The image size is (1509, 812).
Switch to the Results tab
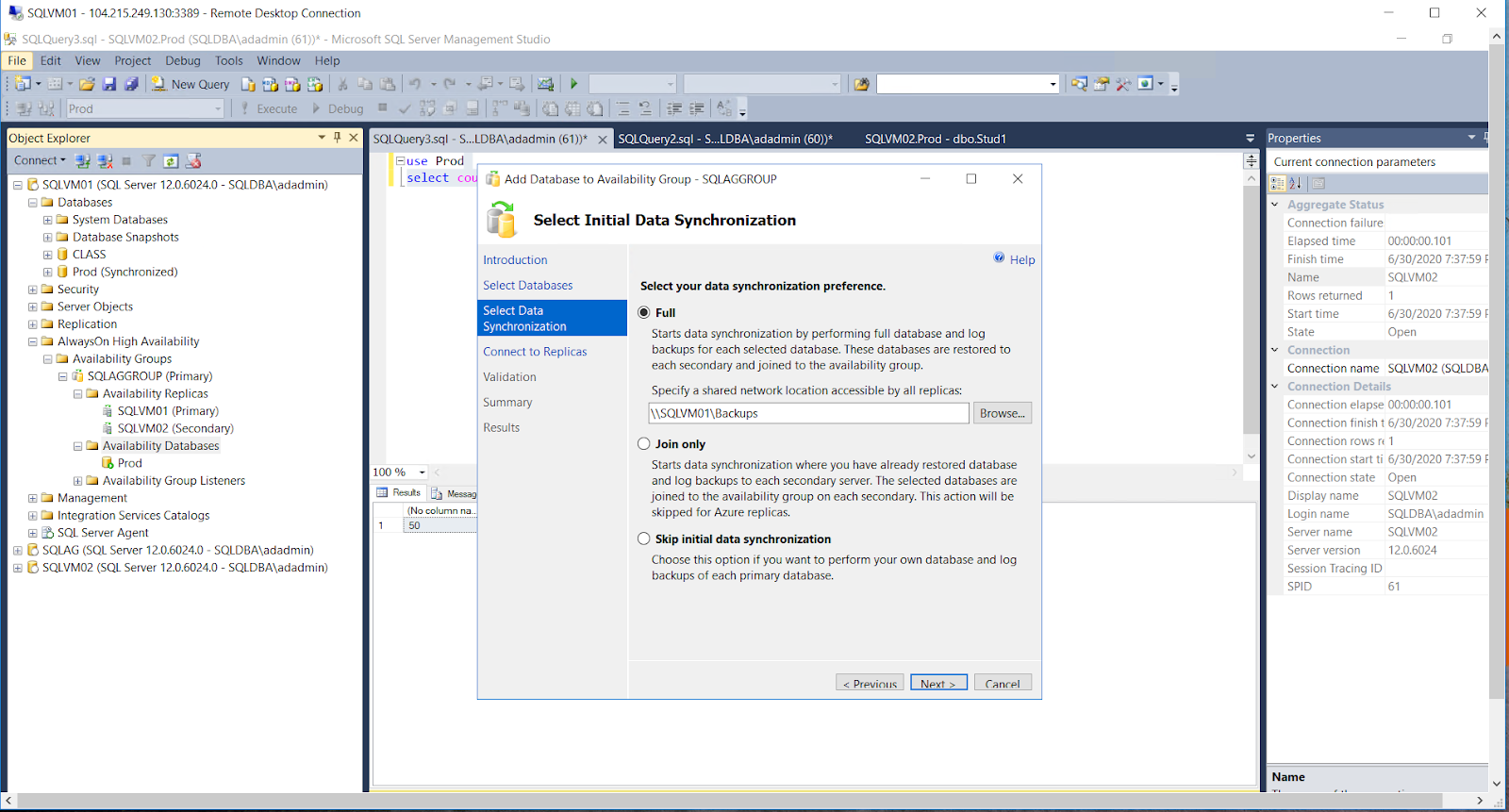coord(399,492)
